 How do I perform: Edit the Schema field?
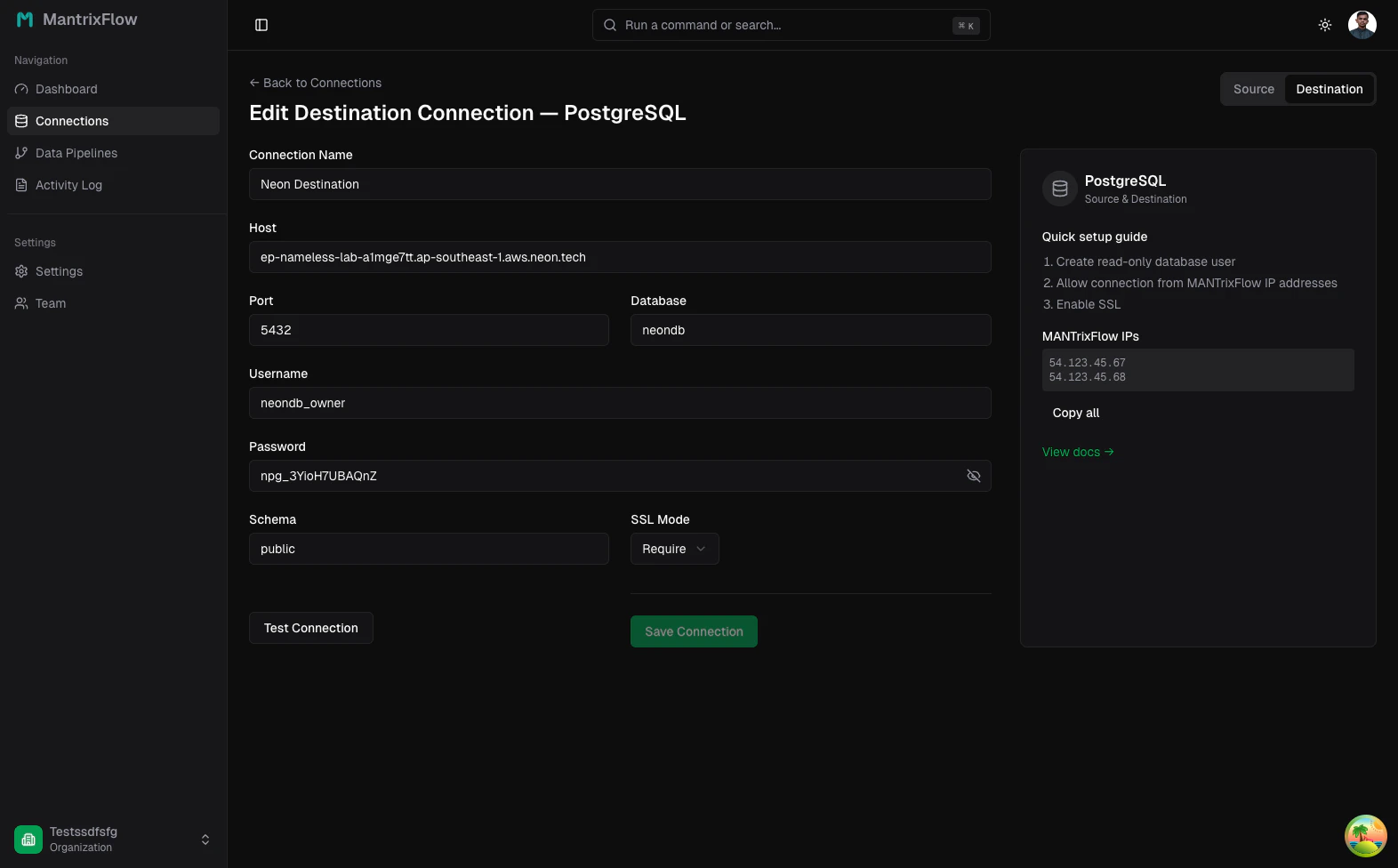click(x=429, y=549)
